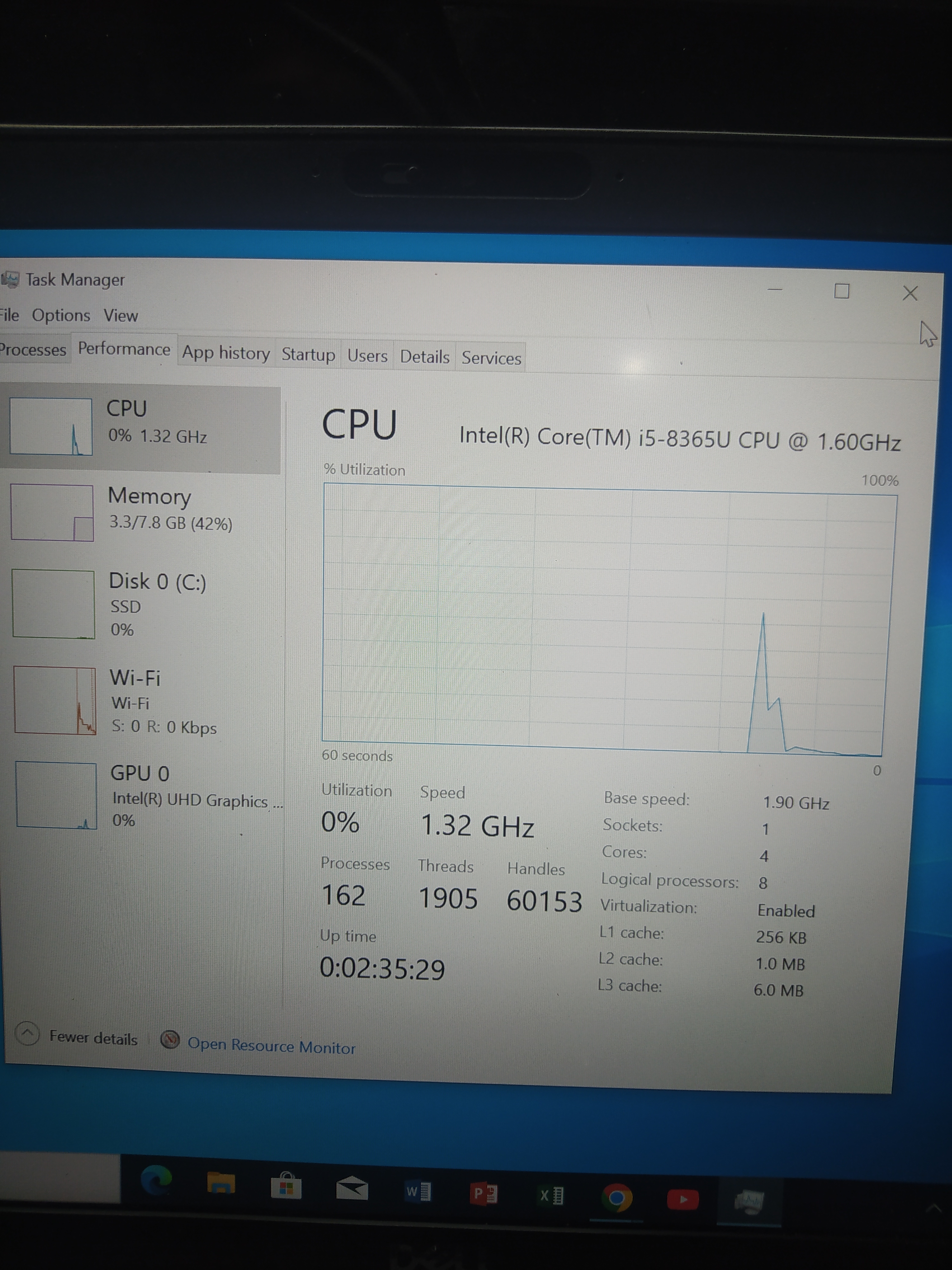Viewport: 952px width, 1270px height.
Task: Switch to the App history tab
Action: click(226, 352)
